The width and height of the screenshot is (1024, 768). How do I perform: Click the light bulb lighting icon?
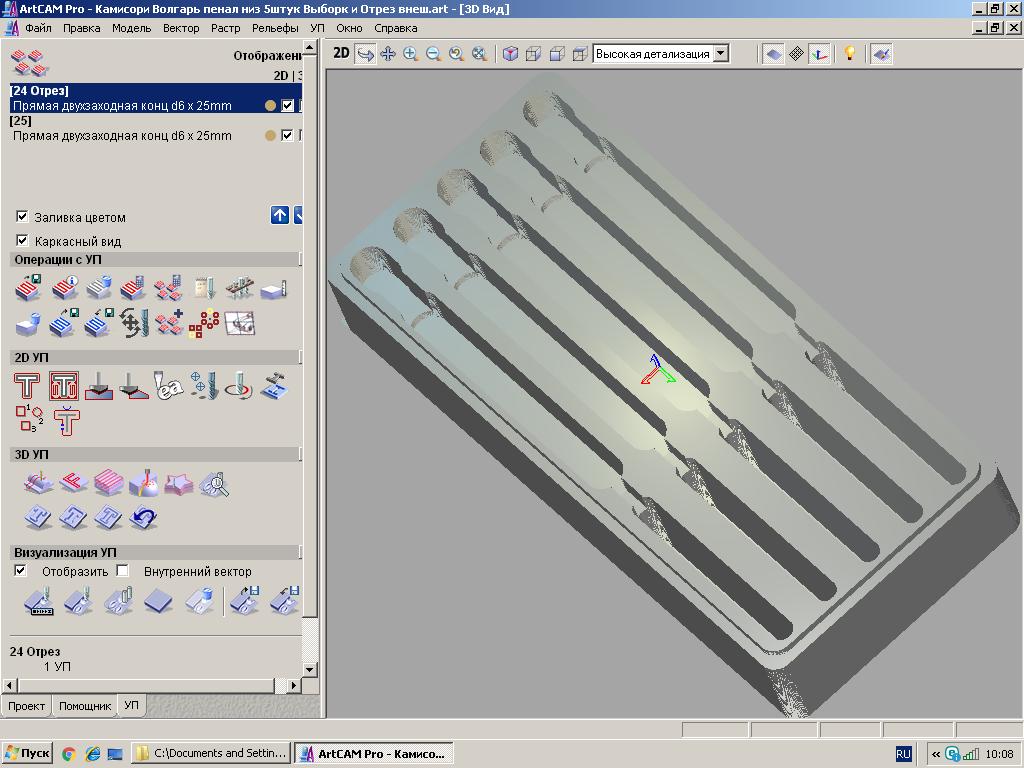[x=849, y=54]
